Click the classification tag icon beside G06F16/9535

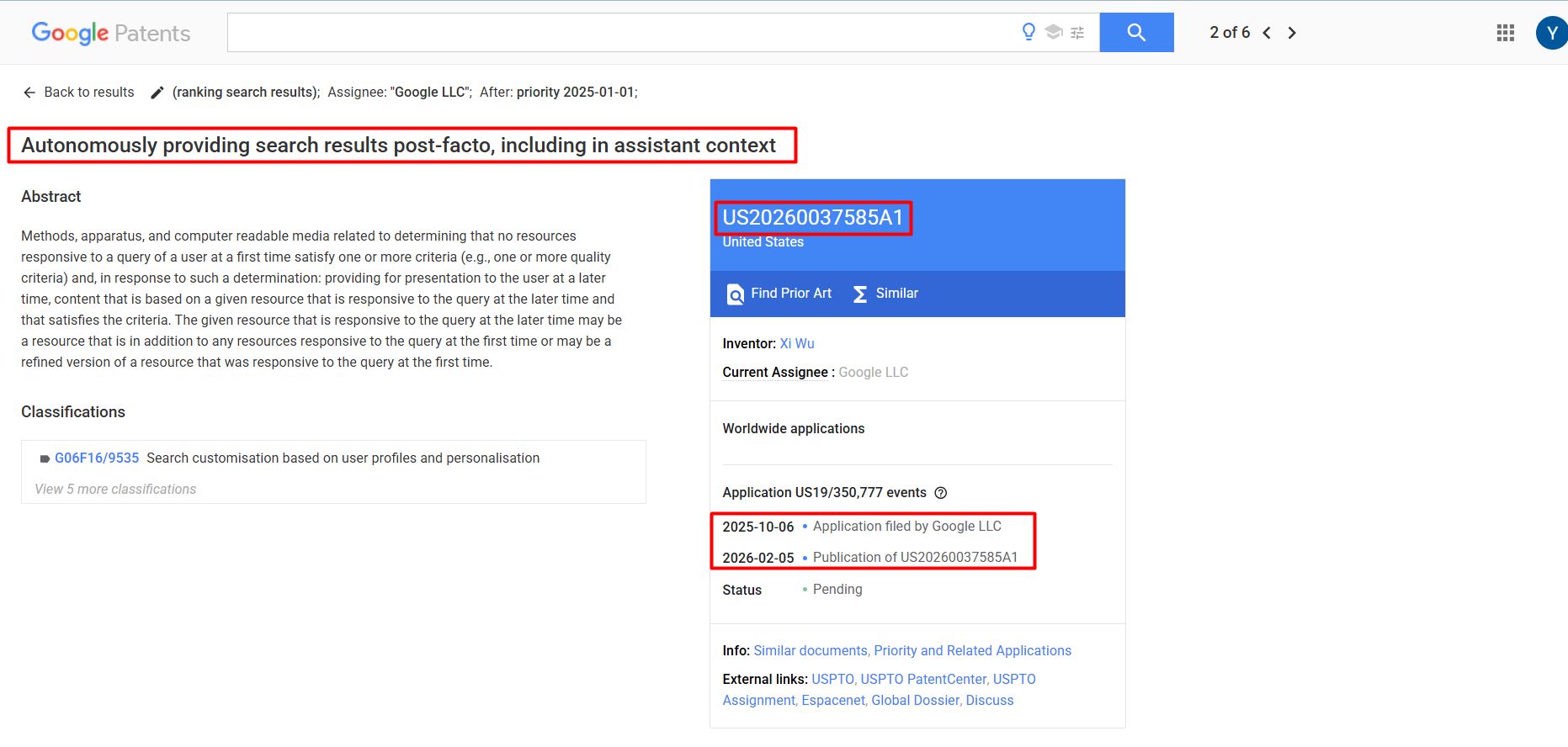45,458
